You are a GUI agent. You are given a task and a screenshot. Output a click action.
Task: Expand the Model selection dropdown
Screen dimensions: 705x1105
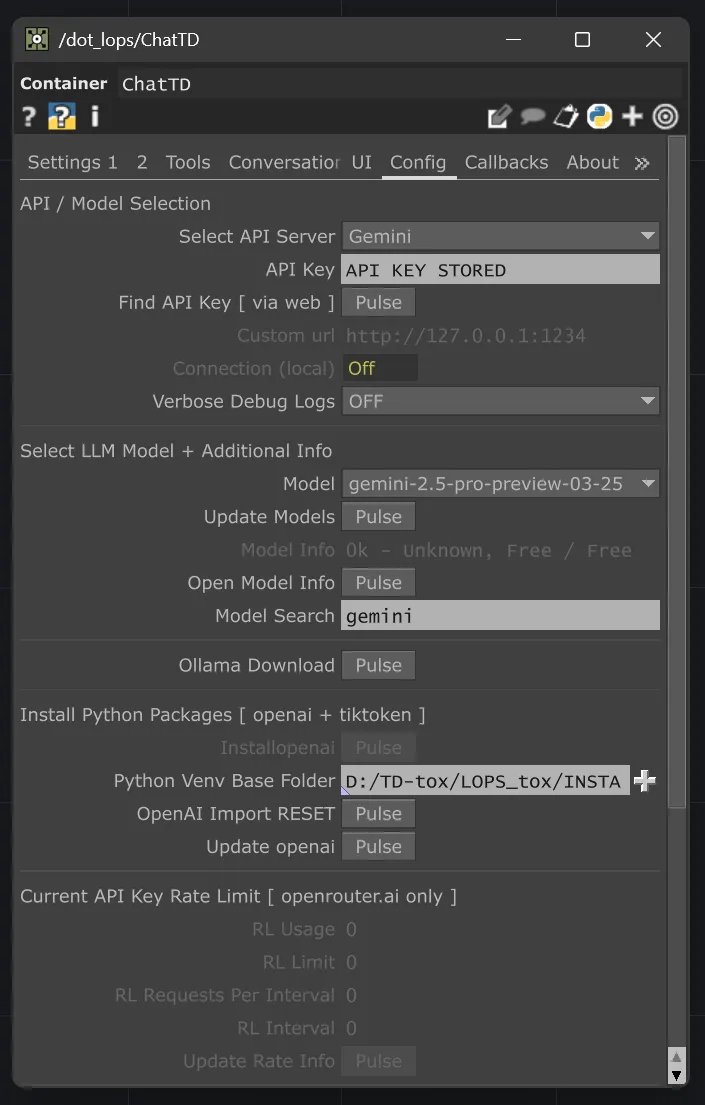click(500, 483)
